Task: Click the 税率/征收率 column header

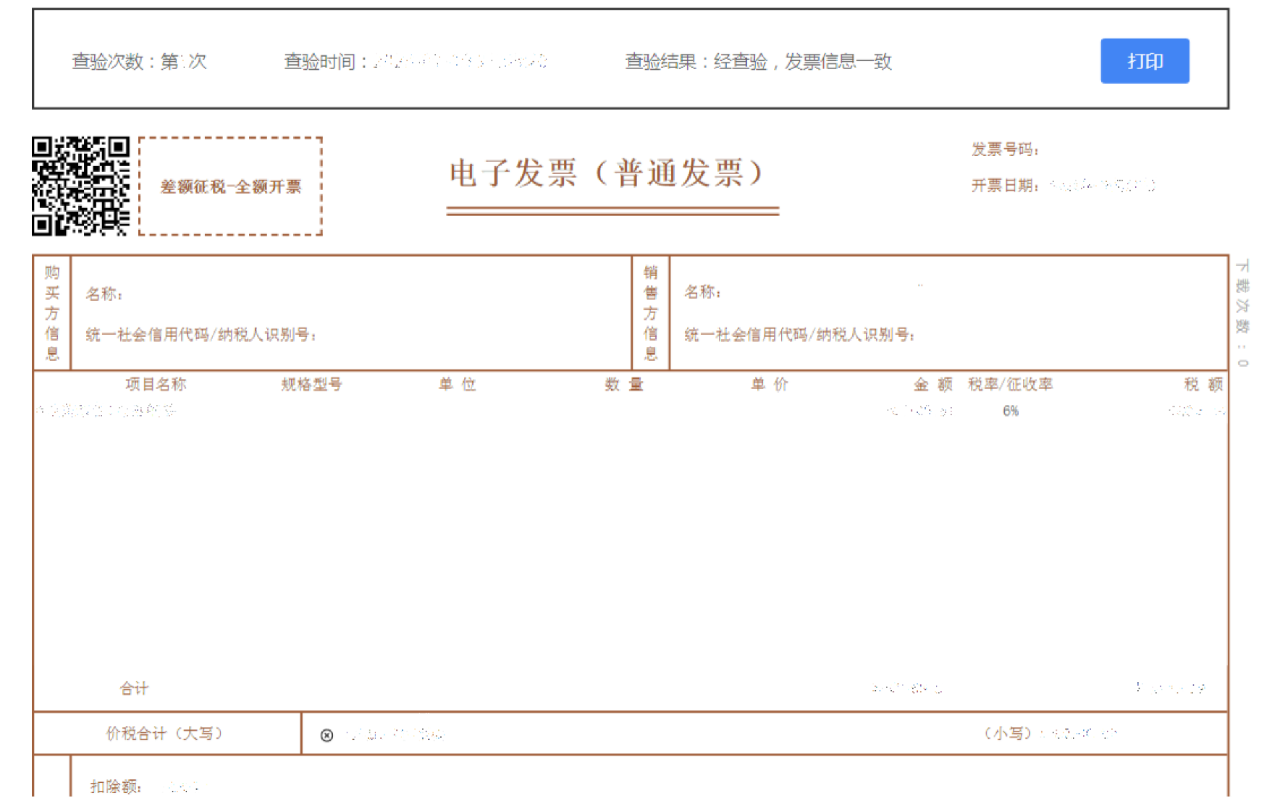Action: coord(1010,385)
